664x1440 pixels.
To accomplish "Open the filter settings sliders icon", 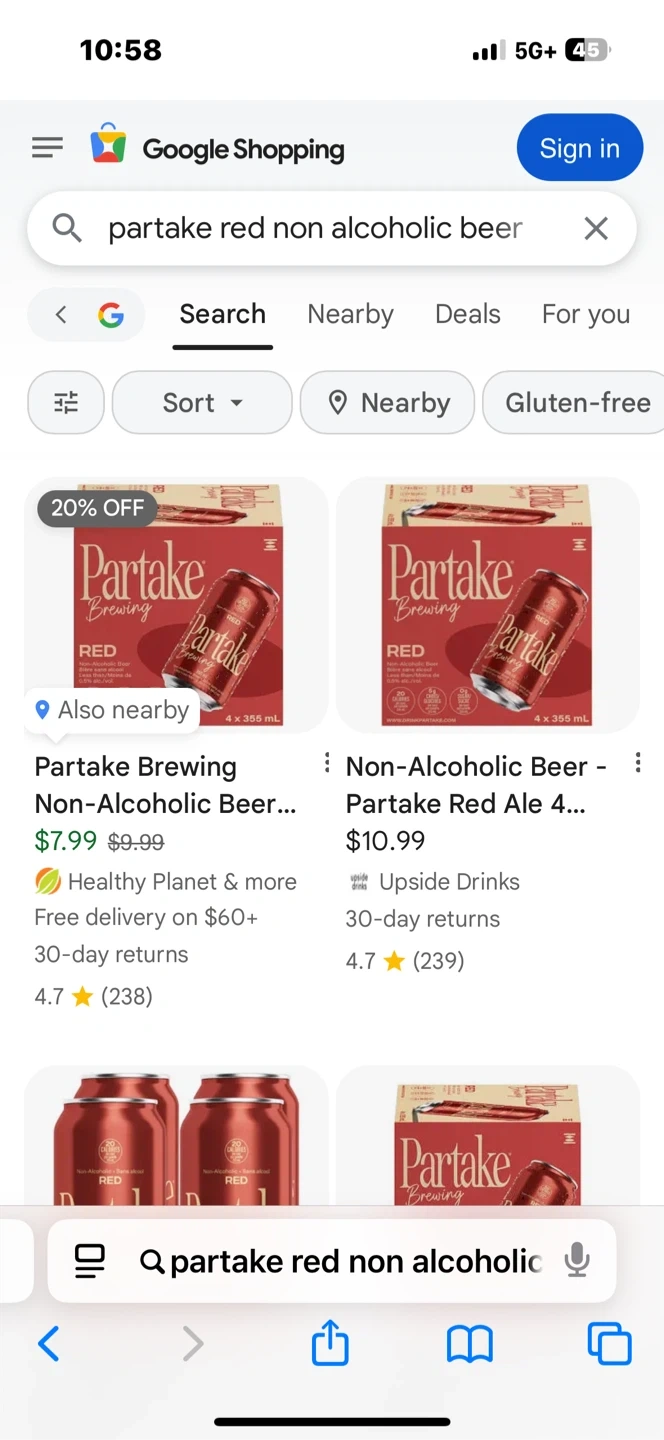I will coord(66,403).
